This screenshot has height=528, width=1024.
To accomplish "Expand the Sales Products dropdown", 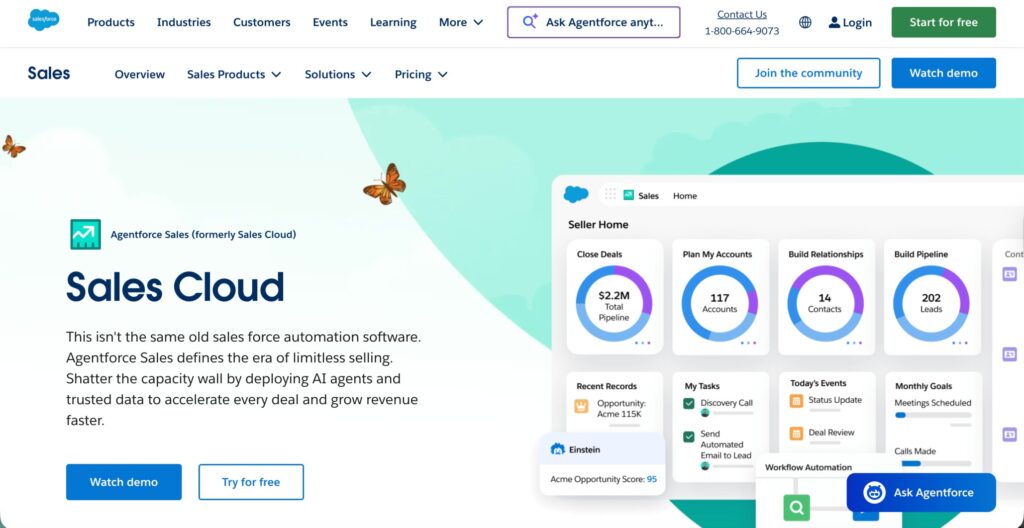I will coord(234,74).
